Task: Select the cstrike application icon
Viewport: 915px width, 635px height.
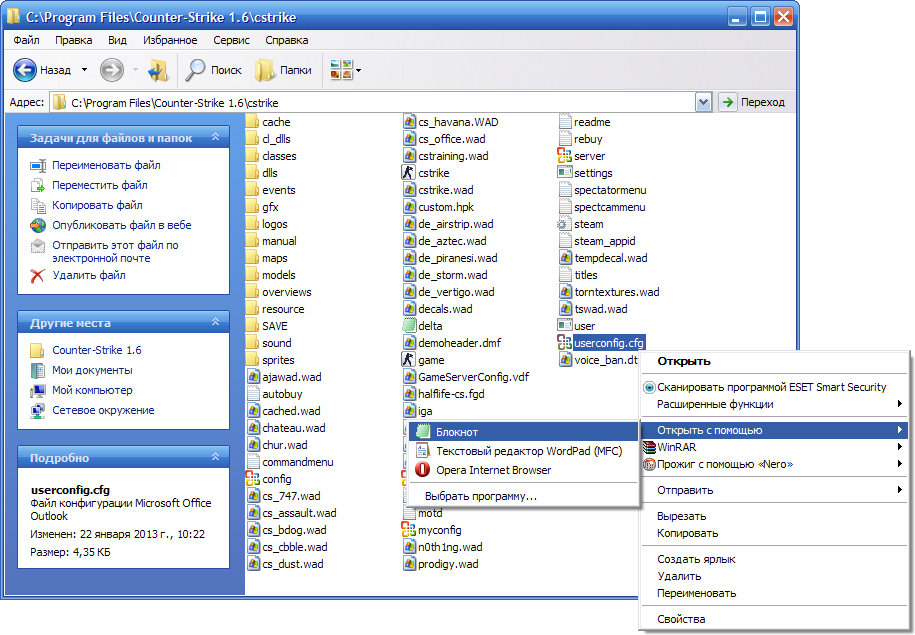Action: [408, 173]
